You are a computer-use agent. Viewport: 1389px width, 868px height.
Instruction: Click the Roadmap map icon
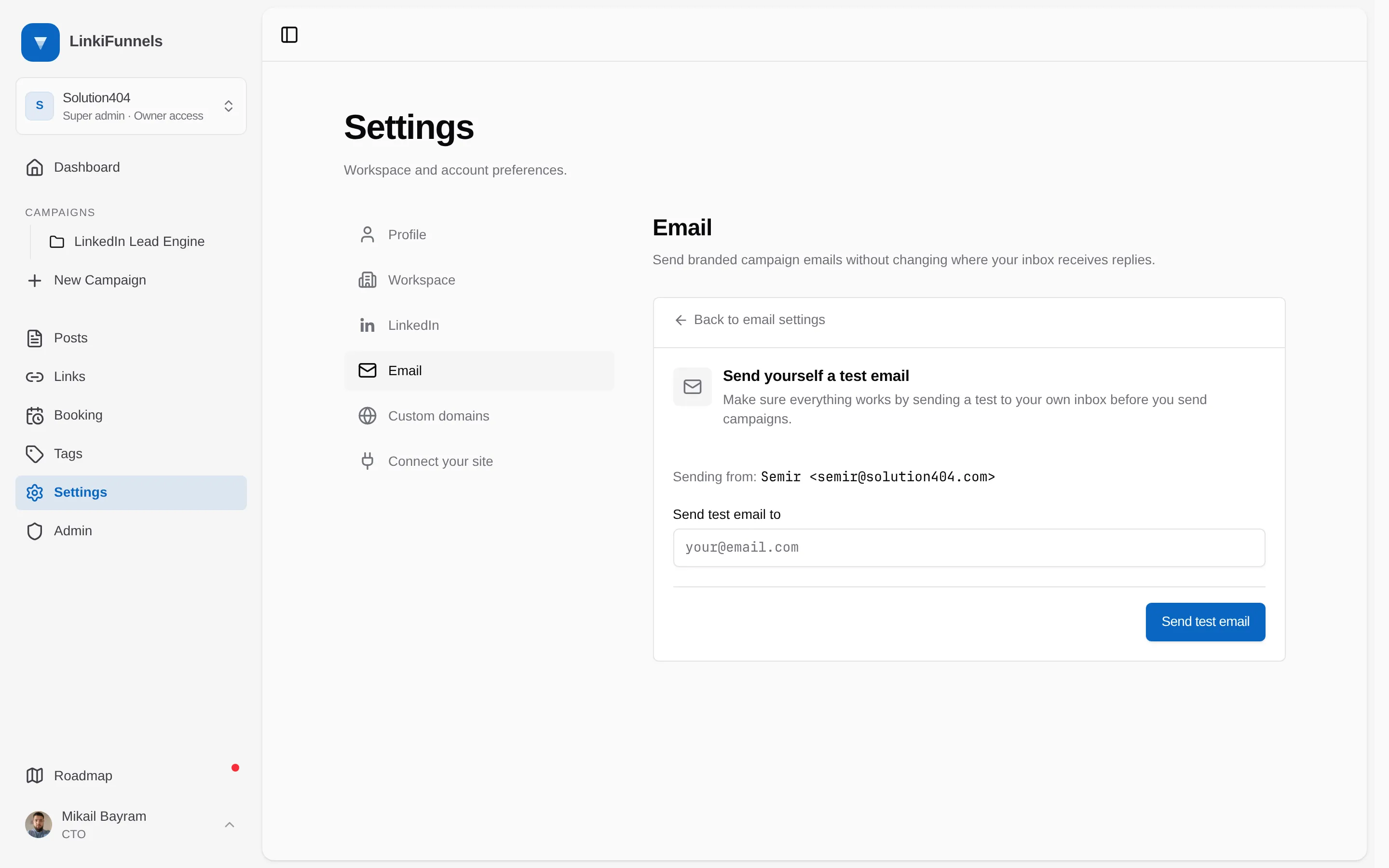click(x=34, y=775)
